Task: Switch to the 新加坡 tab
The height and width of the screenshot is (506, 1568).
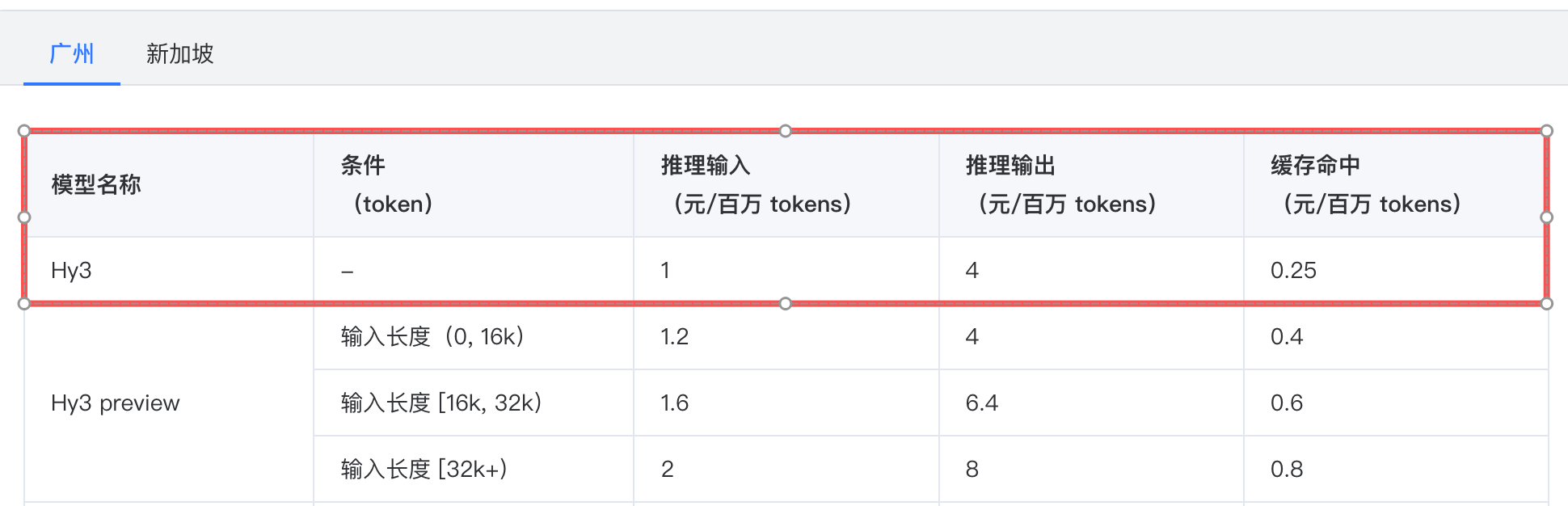Action: coord(179,54)
